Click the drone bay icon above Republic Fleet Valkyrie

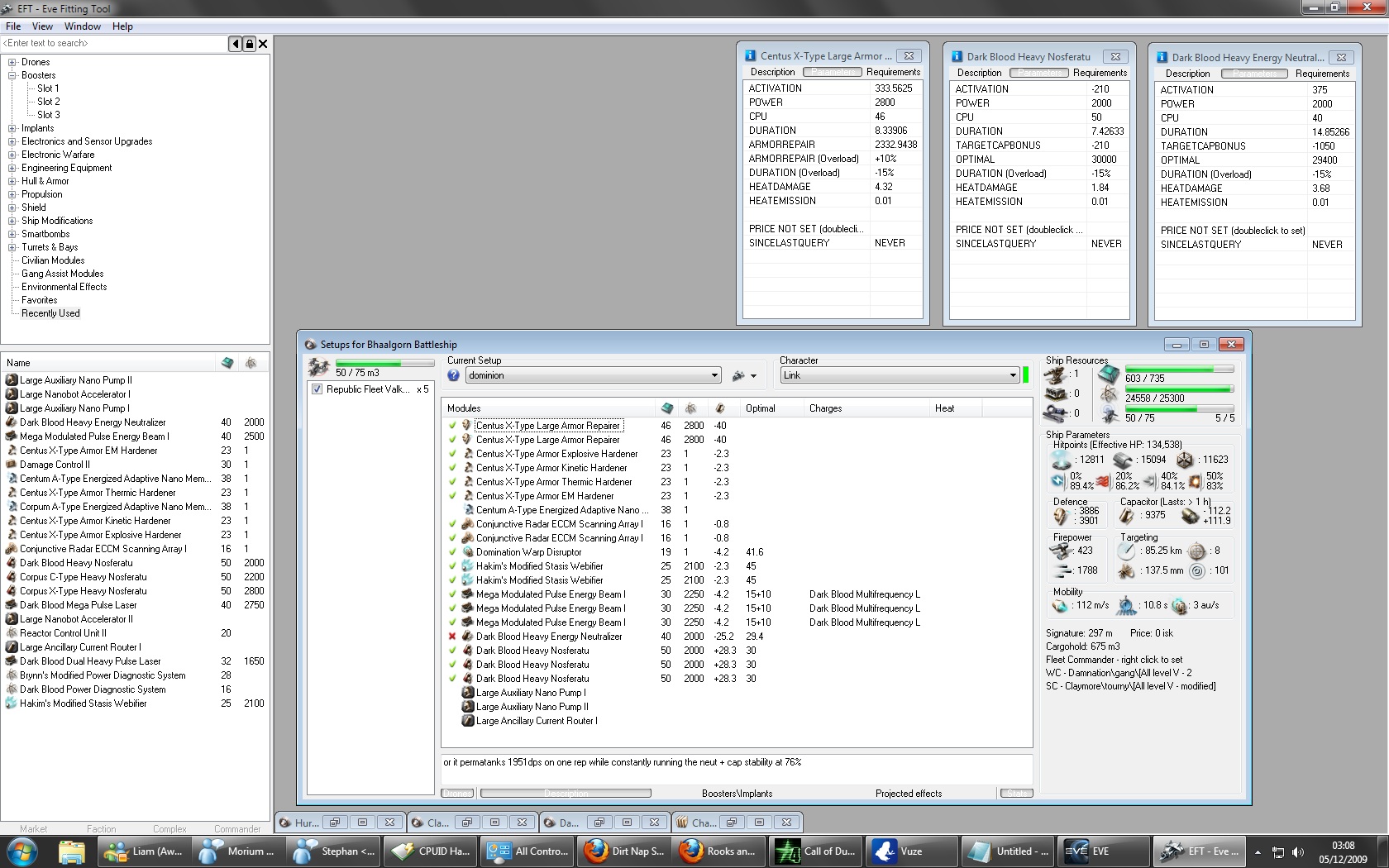[x=318, y=368]
